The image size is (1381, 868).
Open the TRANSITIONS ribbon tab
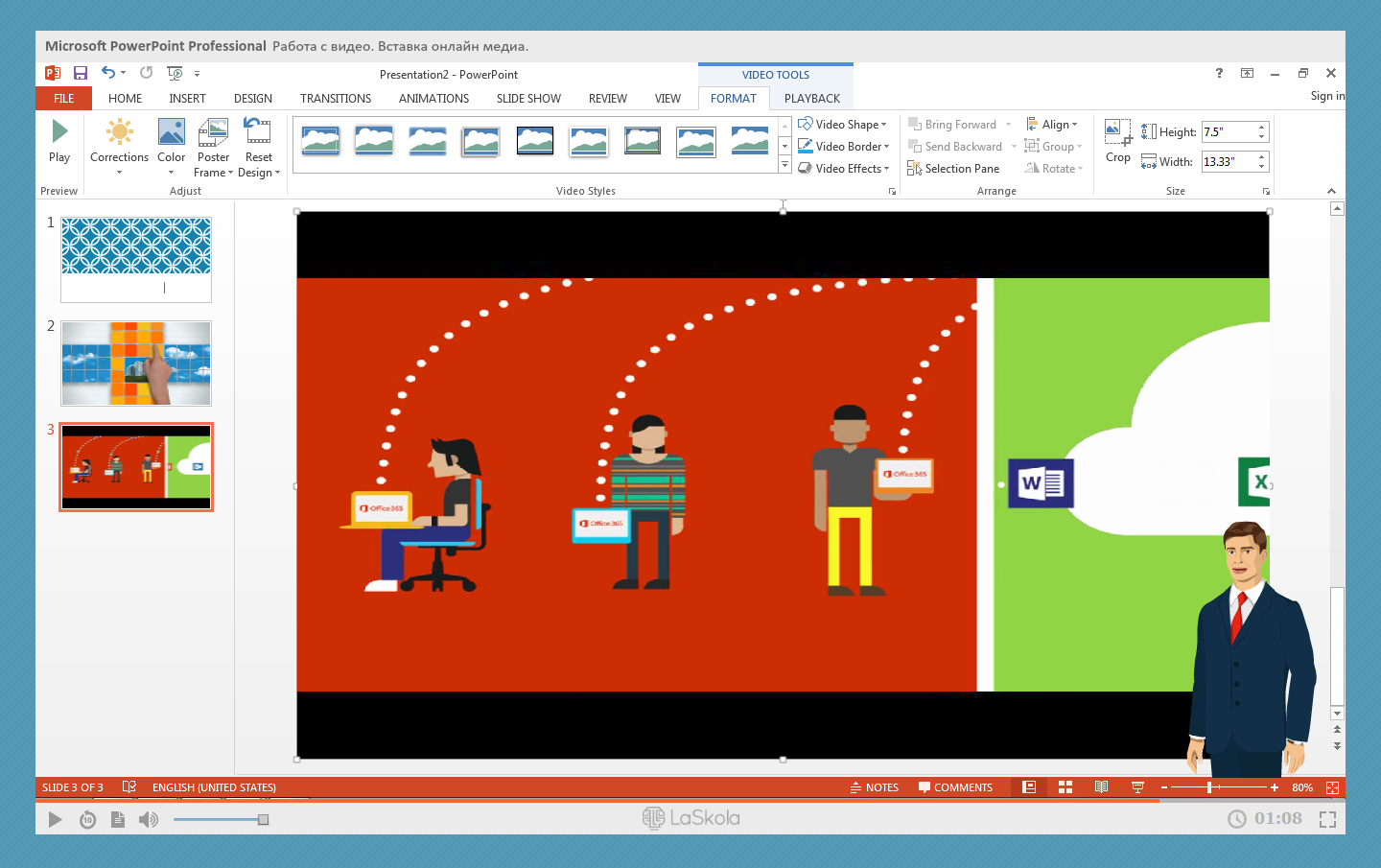(335, 98)
